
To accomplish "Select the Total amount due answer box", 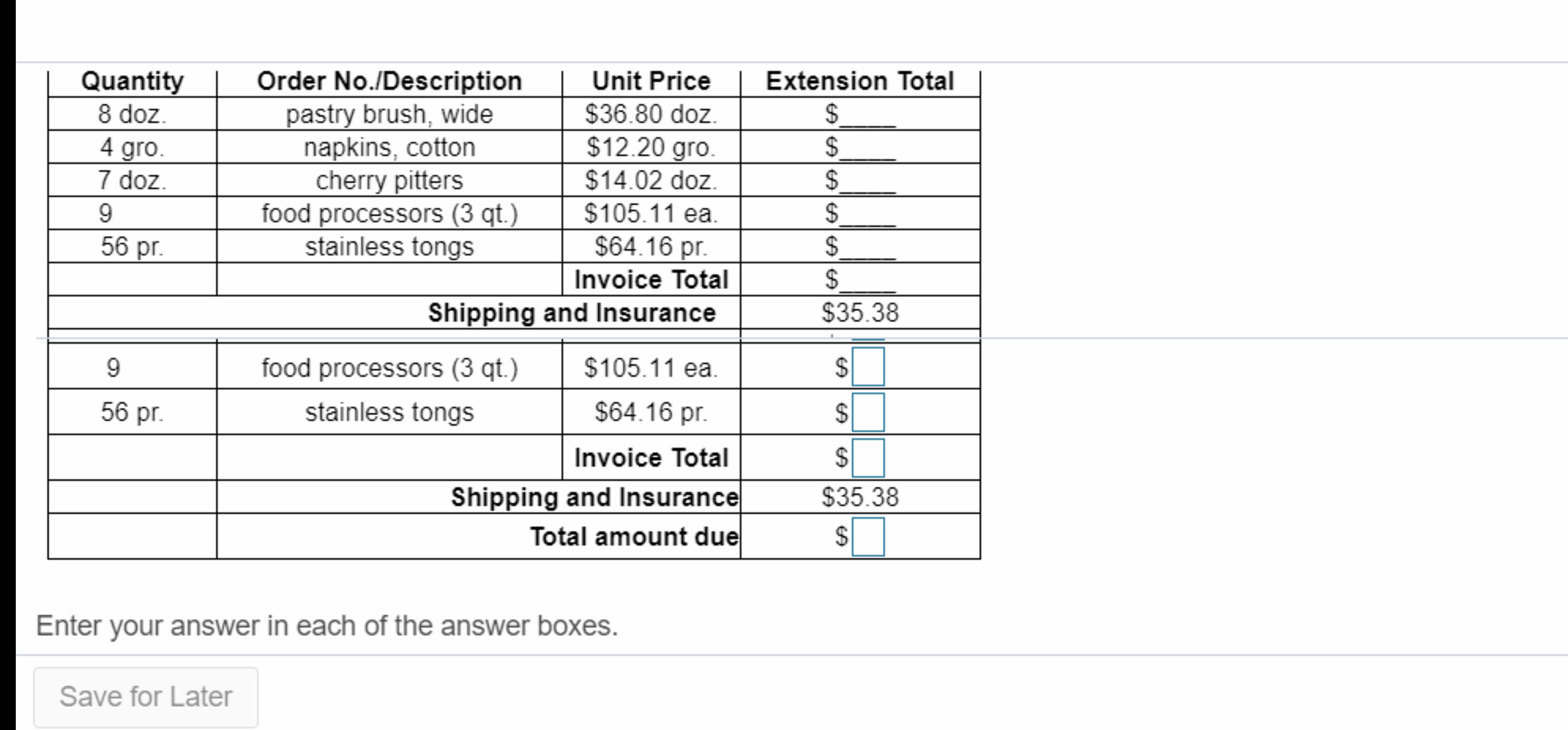I will click(868, 537).
